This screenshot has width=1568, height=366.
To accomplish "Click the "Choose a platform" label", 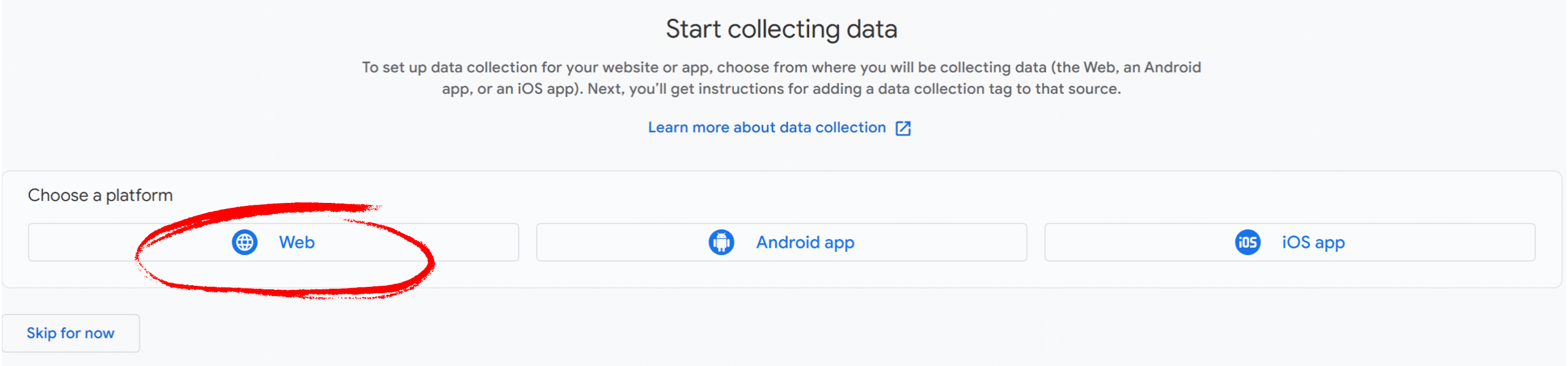I will point(100,195).
